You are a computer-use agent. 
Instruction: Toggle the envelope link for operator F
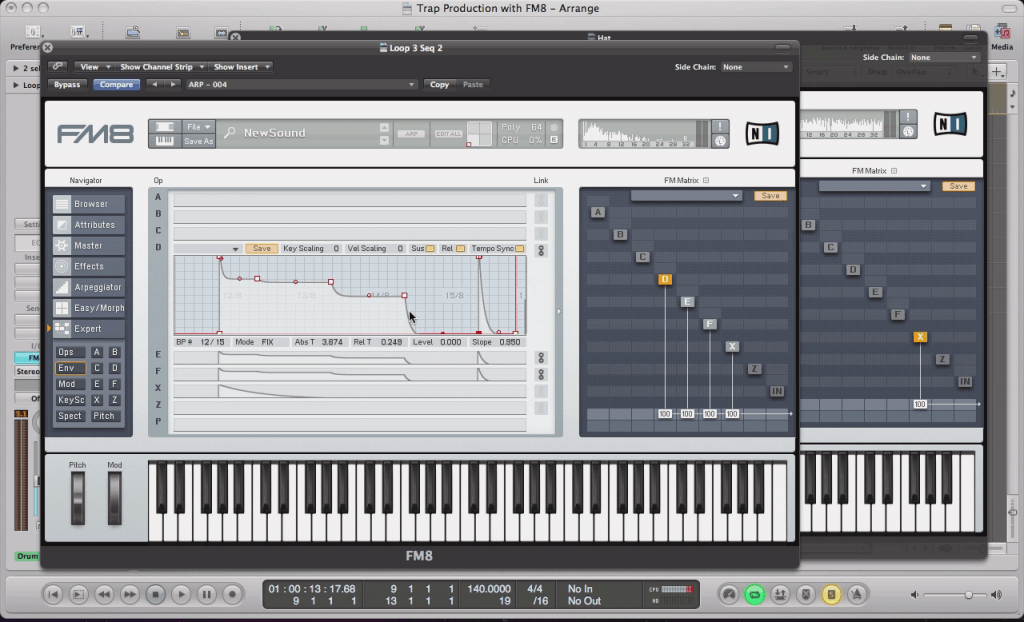[x=541, y=374]
